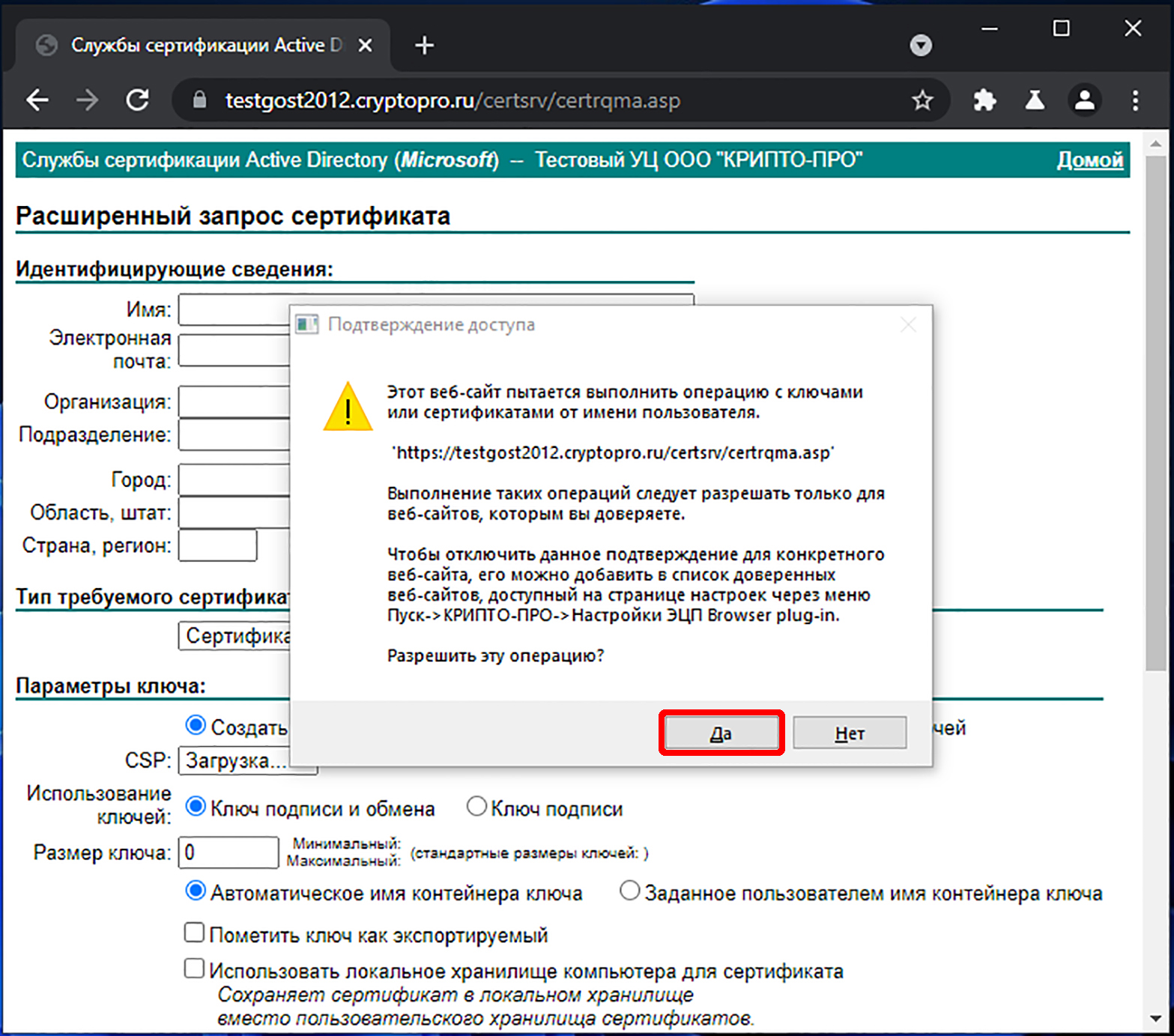The image size is (1174, 1036).
Task: Click 'Нет' to deny the operation
Action: point(850,733)
